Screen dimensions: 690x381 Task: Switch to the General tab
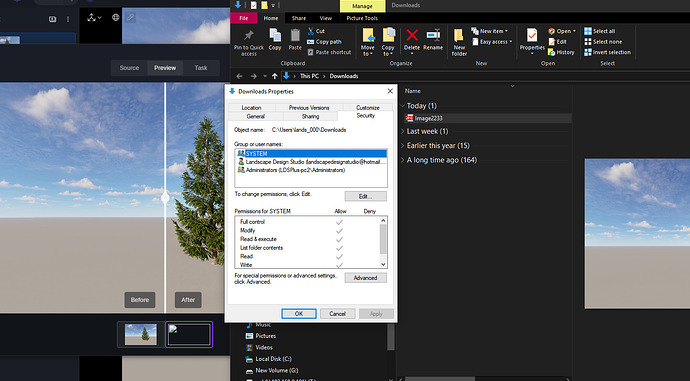(x=256, y=117)
